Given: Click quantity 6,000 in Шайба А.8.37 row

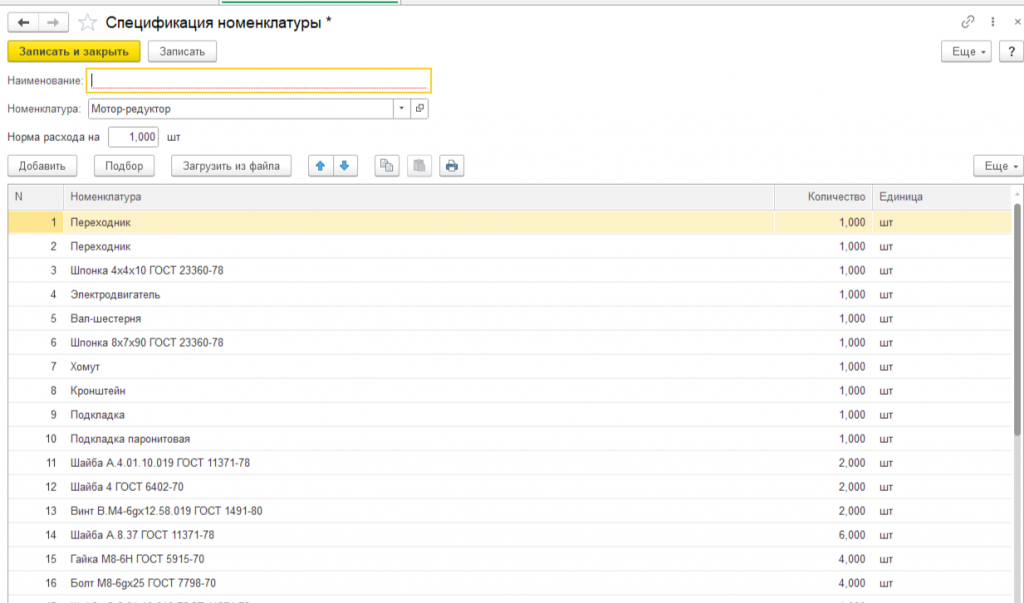Looking at the screenshot, I should point(852,535).
